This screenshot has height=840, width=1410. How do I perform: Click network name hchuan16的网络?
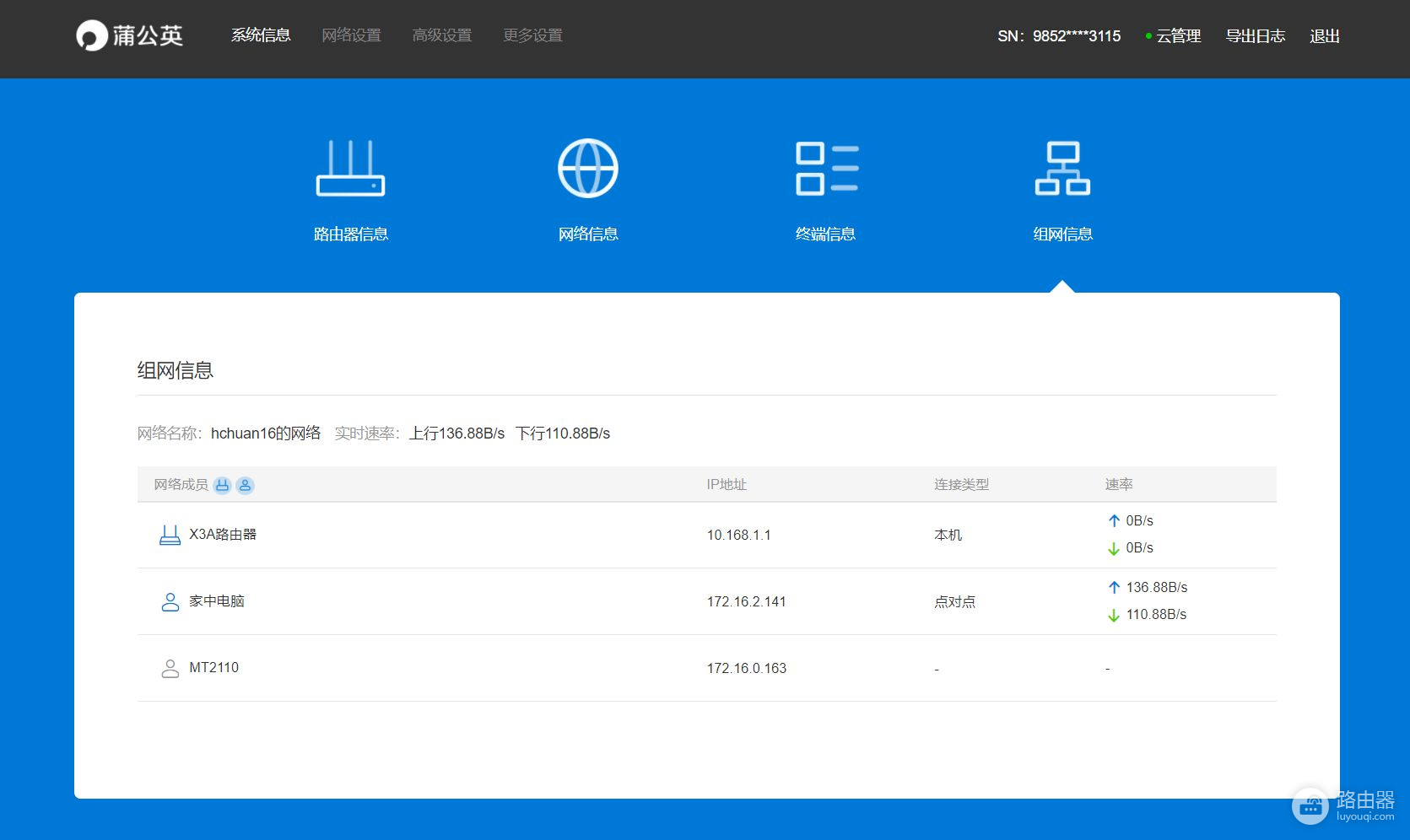[x=266, y=433]
